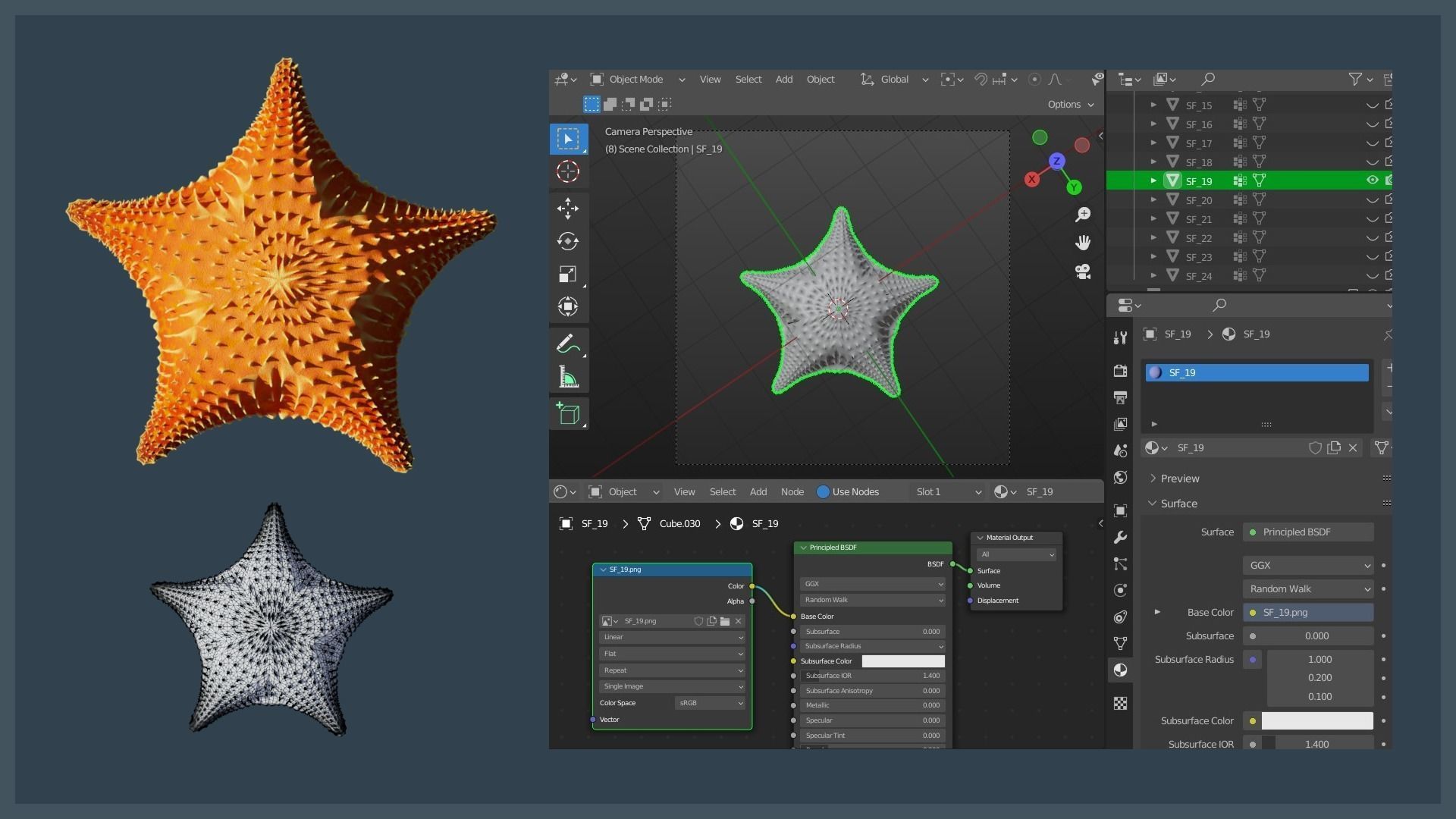Image resolution: width=1456 pixels, height=819 pixels.
Task: Open the Add menu in viewport header
Action: [783, 79]
